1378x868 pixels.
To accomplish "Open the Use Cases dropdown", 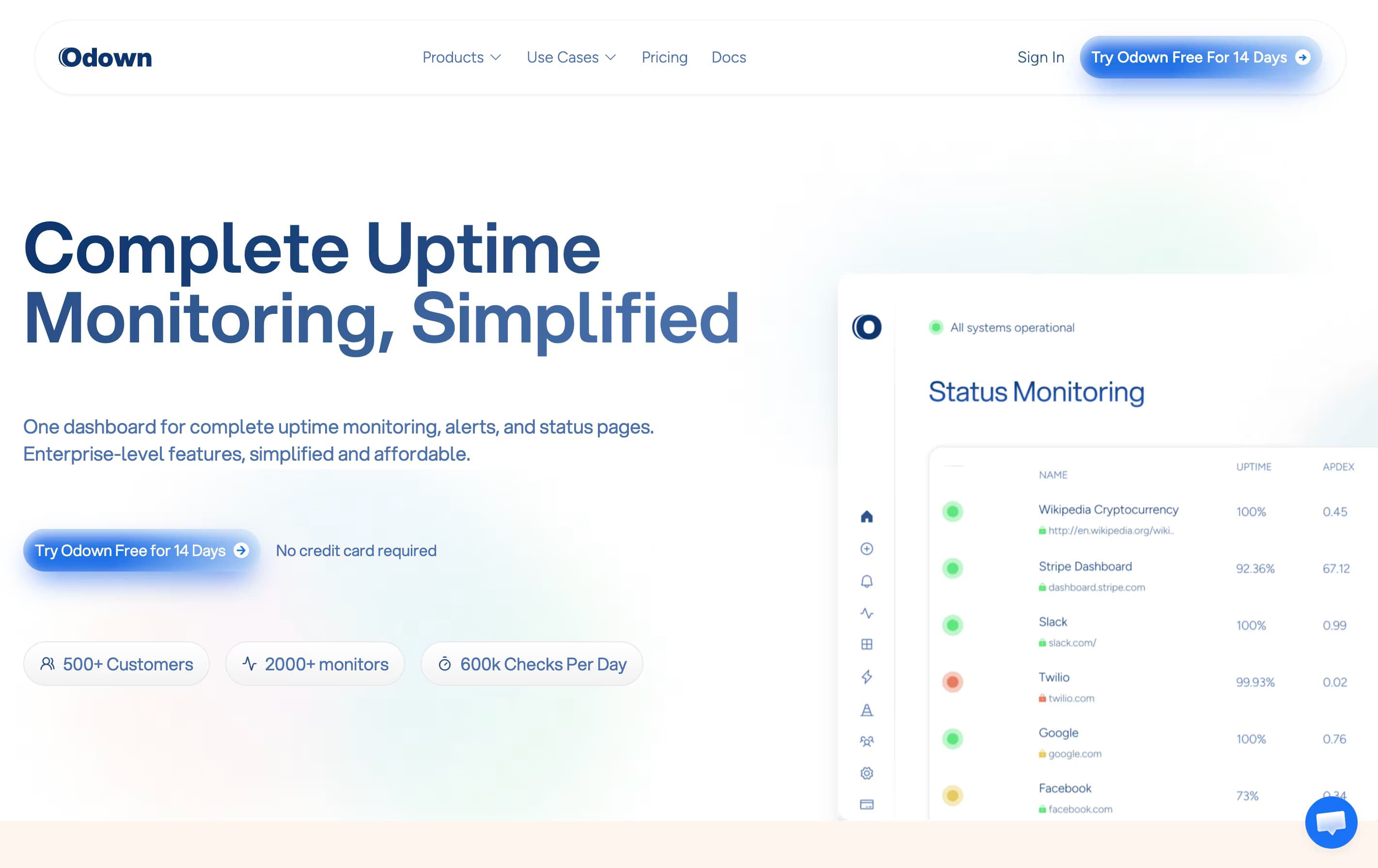I will (x=571, y=57).
